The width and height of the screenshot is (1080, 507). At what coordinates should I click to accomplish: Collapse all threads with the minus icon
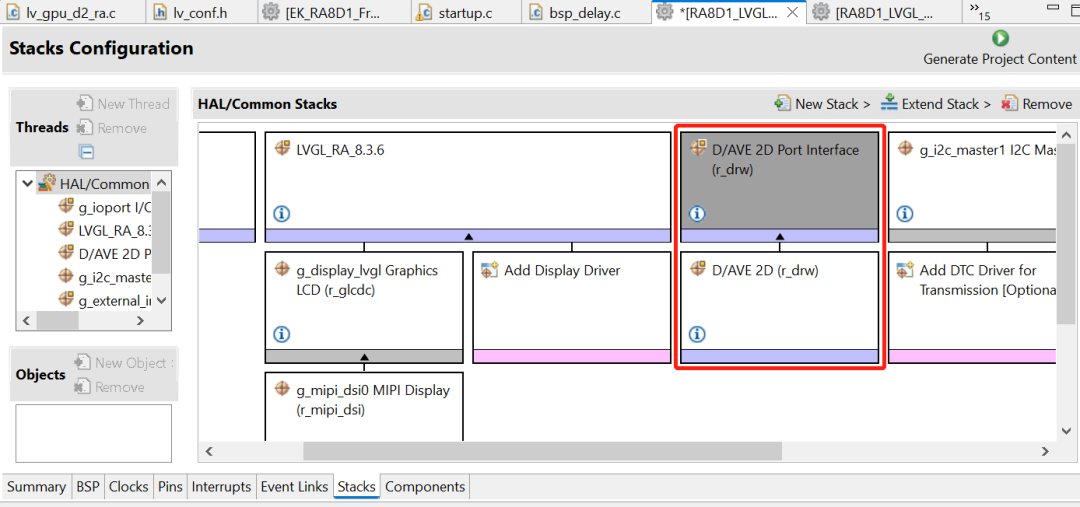tap(87, 152)
